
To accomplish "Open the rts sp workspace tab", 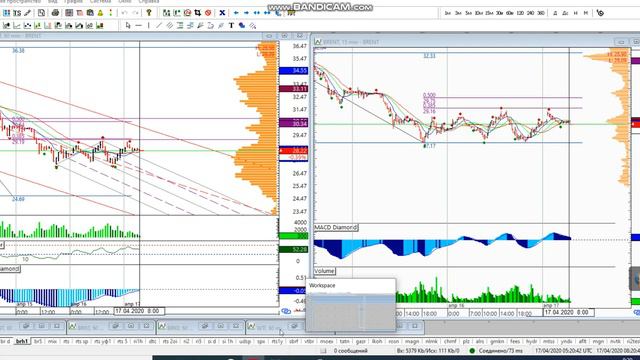I will (x=82, y=341).
